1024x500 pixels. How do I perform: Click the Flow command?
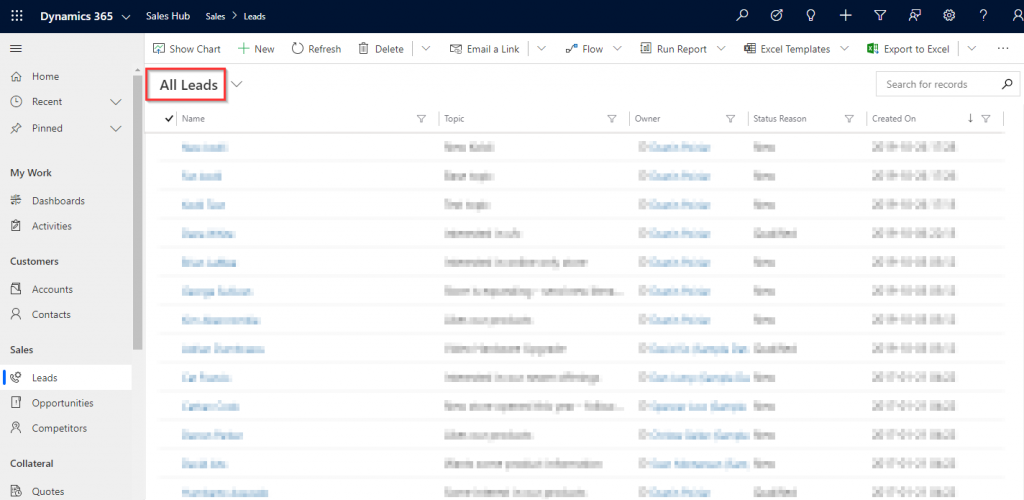[584, 49]
